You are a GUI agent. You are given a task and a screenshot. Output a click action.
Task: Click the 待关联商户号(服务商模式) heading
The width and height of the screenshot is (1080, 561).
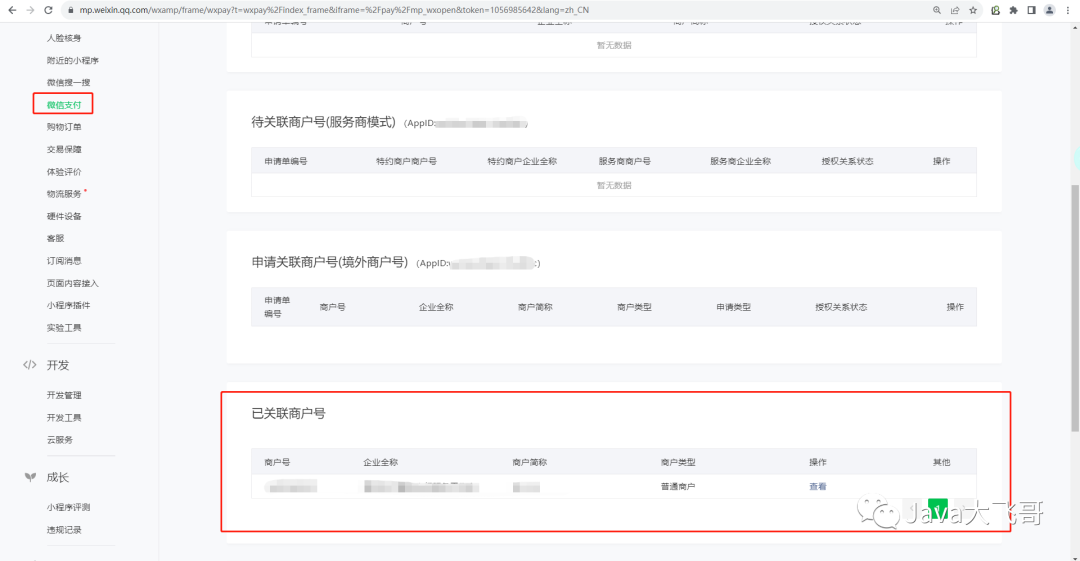pyautogui.click(x=323, y=122)
